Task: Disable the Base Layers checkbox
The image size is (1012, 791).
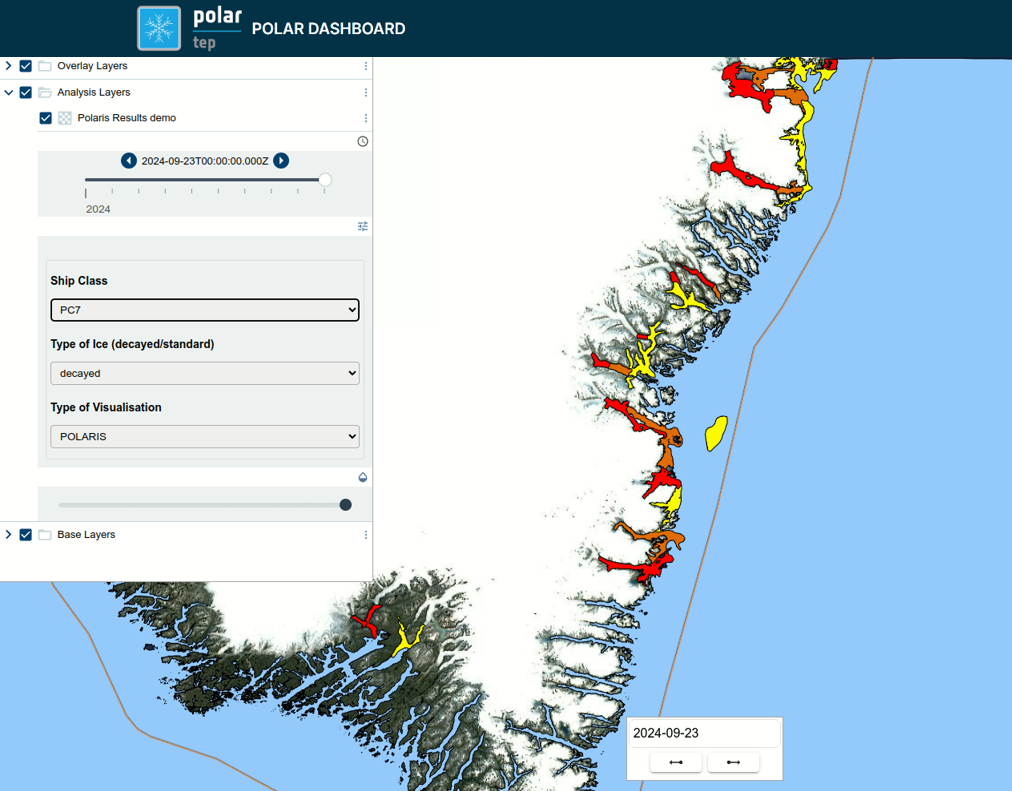Action: click(x=26, y=535)
